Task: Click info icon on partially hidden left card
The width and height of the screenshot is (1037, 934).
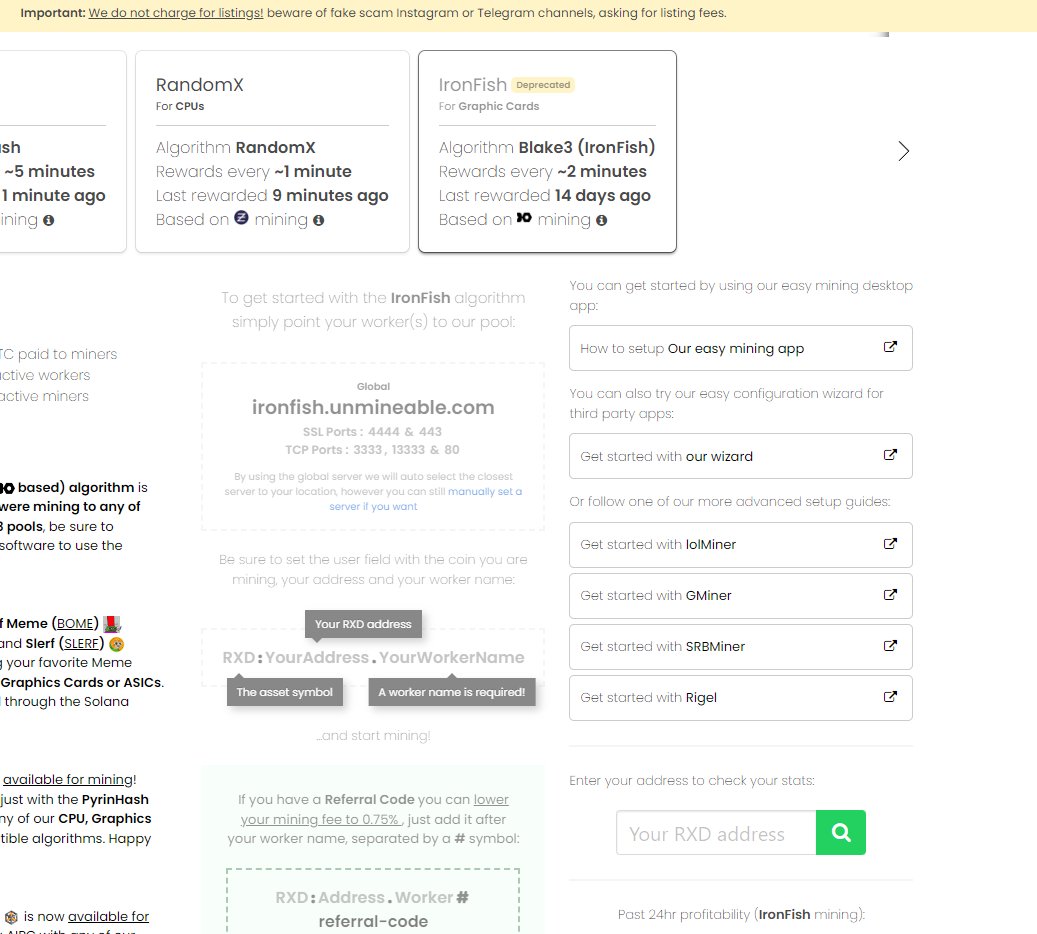Action: pos(48,220)
